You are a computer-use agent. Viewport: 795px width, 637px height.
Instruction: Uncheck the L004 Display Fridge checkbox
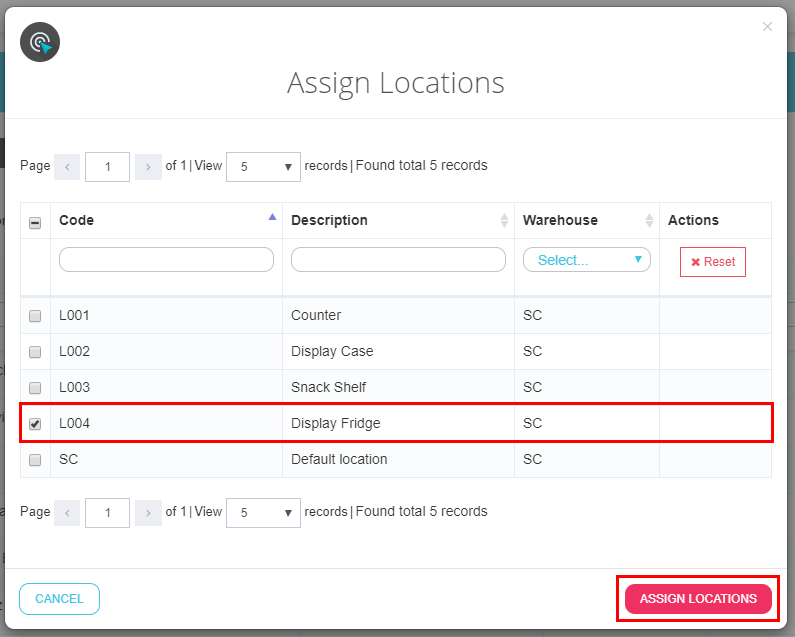pyautogui.click(x=35, y=424)
